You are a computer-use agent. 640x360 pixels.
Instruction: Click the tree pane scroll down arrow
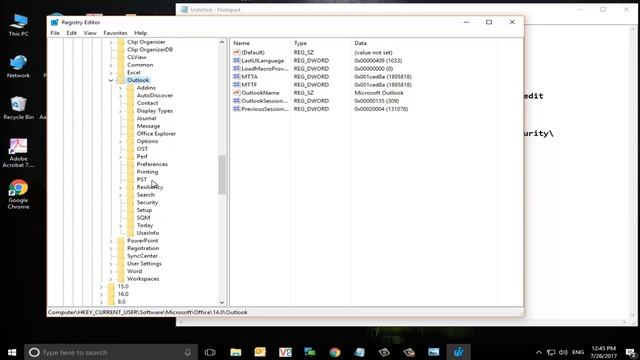tap(222, 302)
